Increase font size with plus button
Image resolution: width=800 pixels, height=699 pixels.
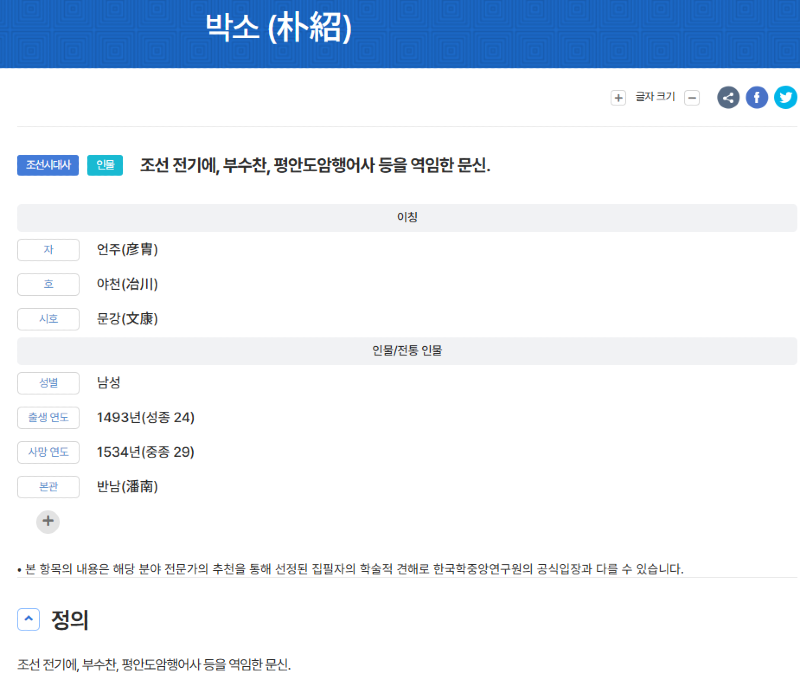point(618,98)
